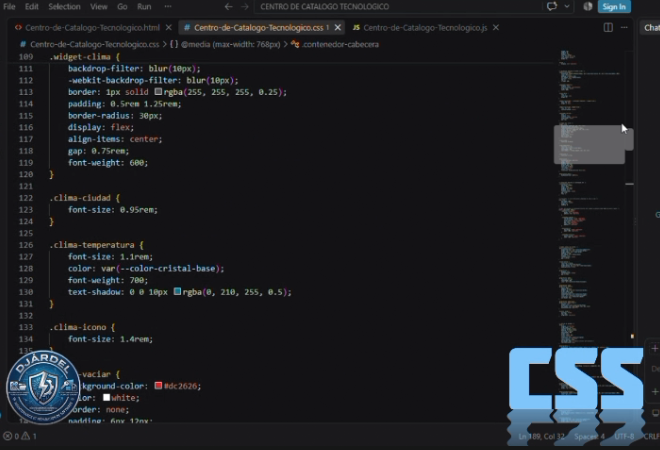This screenshot has width=660, height=450.
Task: Click the font-weight: 600 line
Action: [x=108, y=163]
